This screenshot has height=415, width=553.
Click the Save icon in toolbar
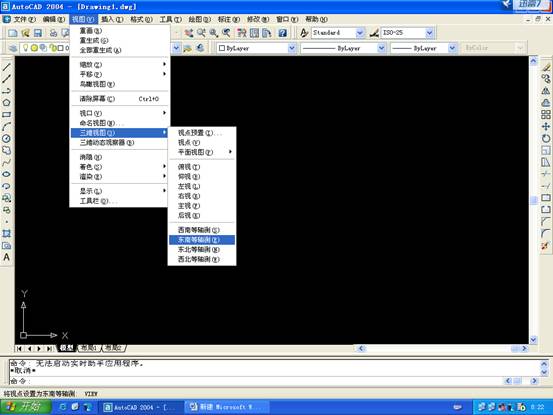click(38, 33)
